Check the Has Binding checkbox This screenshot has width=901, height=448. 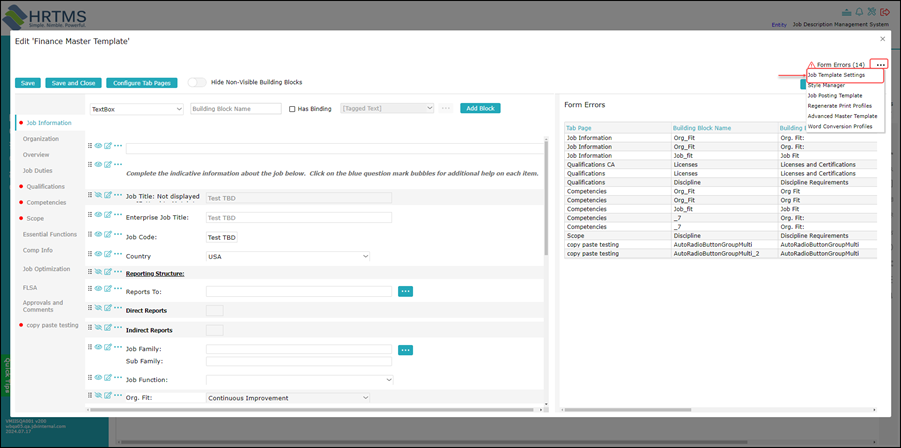click(292, 109)
